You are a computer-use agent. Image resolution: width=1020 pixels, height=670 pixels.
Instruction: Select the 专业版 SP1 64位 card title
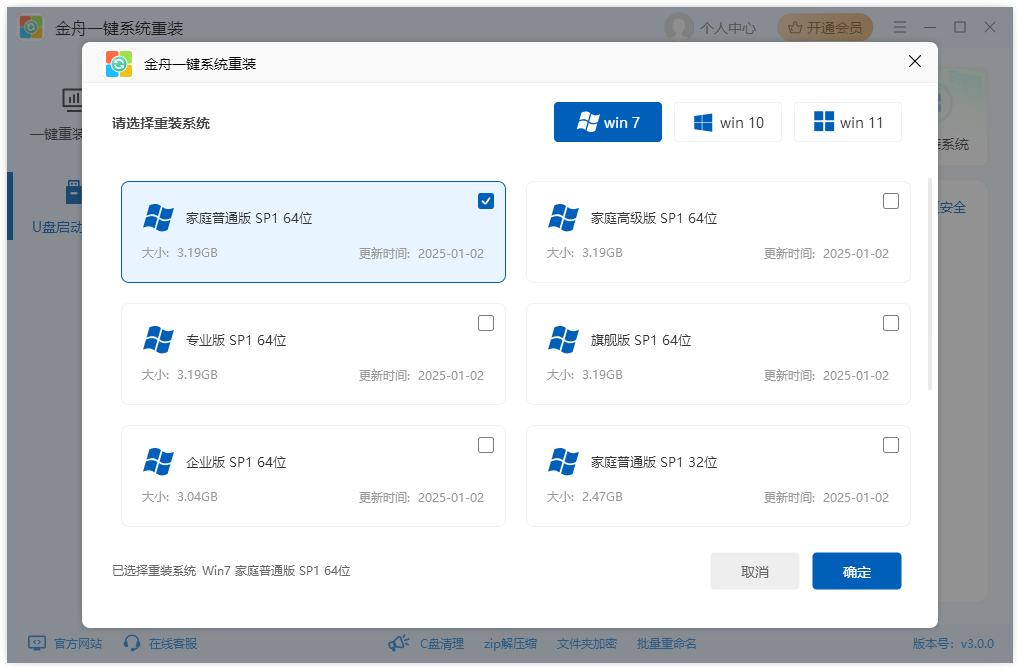tap(236, 340)
